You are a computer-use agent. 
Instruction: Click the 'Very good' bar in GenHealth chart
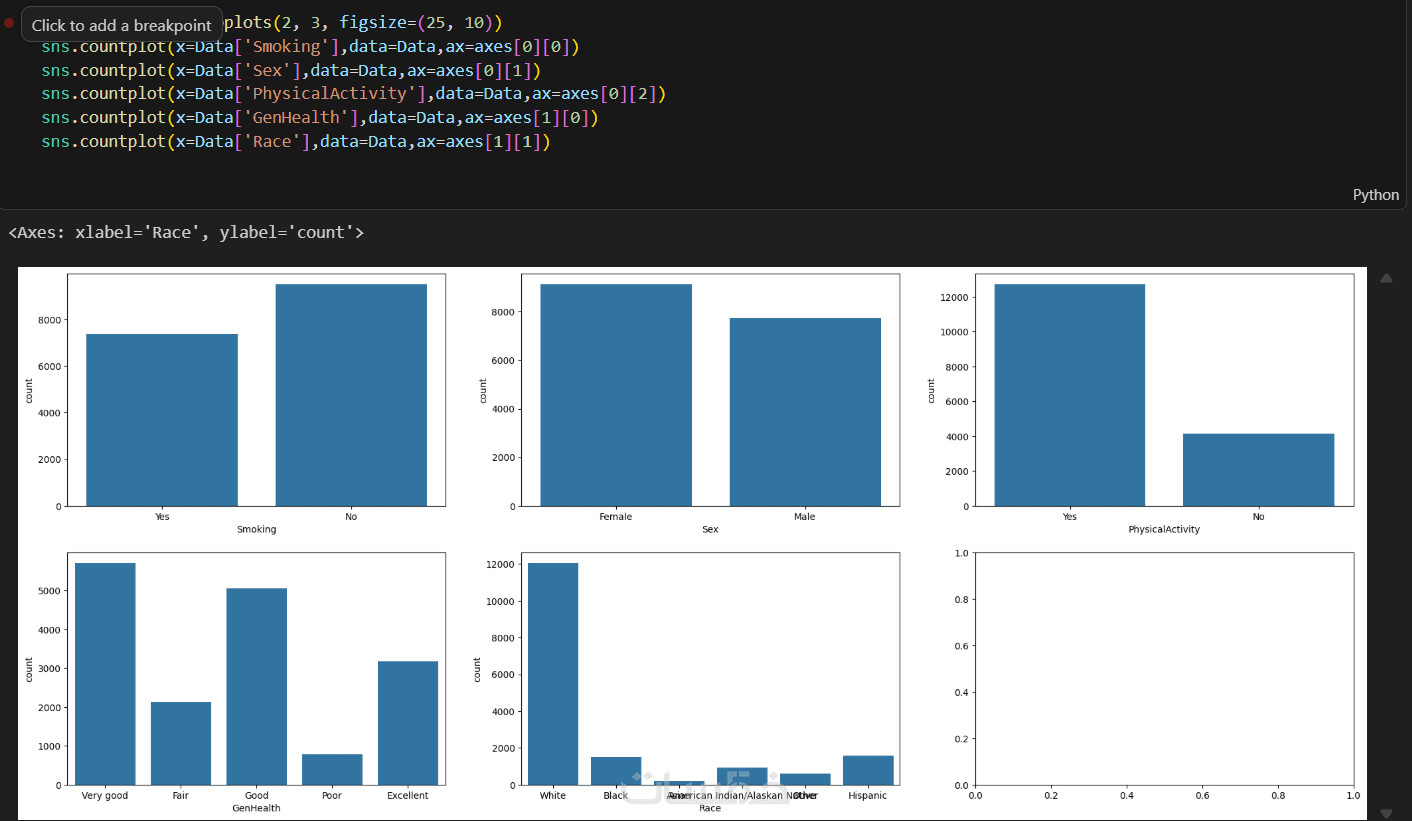click(105, 674)
